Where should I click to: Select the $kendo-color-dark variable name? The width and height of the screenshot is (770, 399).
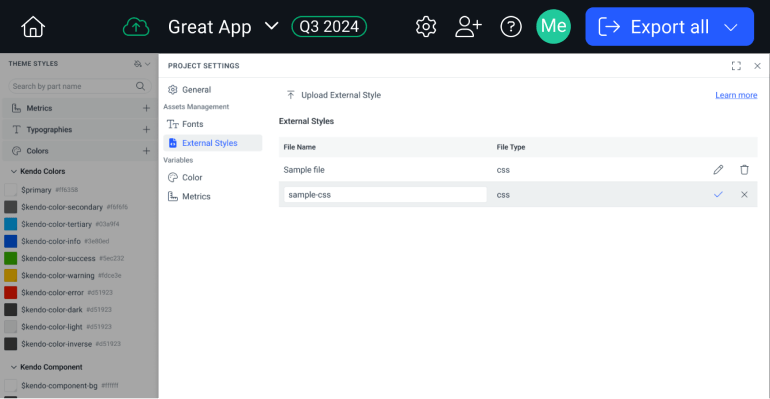point(52,310)
